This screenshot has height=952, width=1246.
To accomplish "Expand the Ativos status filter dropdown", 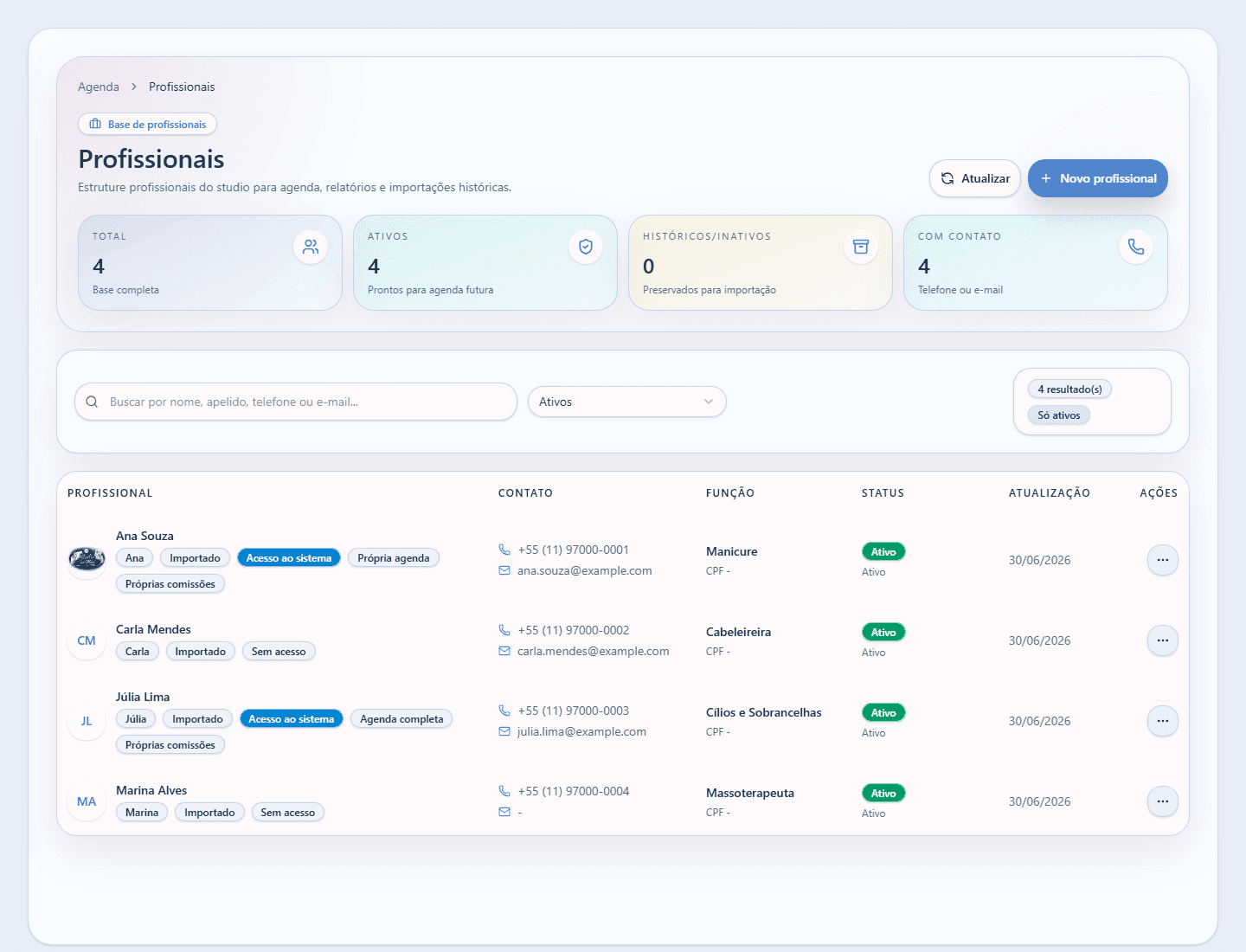I will 627,402.
